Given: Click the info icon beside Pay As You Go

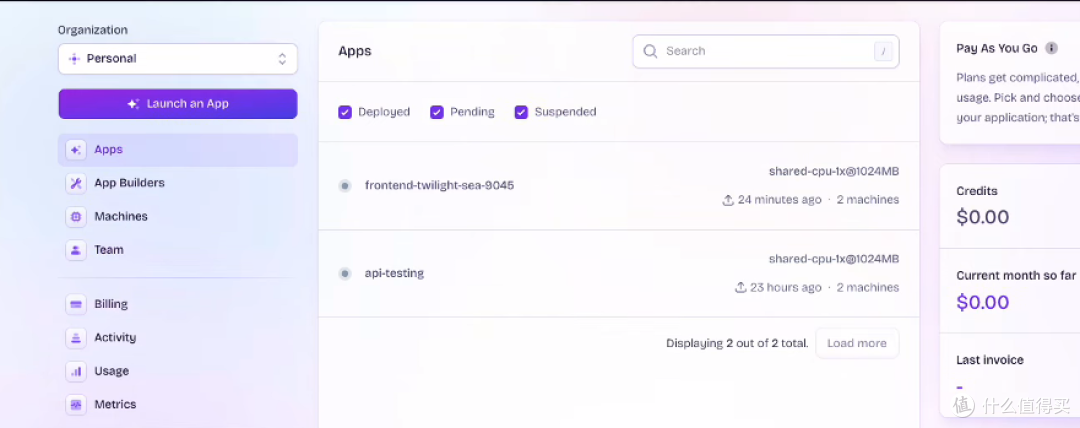Looking at the screenshot, I should tap(1051, 48).
